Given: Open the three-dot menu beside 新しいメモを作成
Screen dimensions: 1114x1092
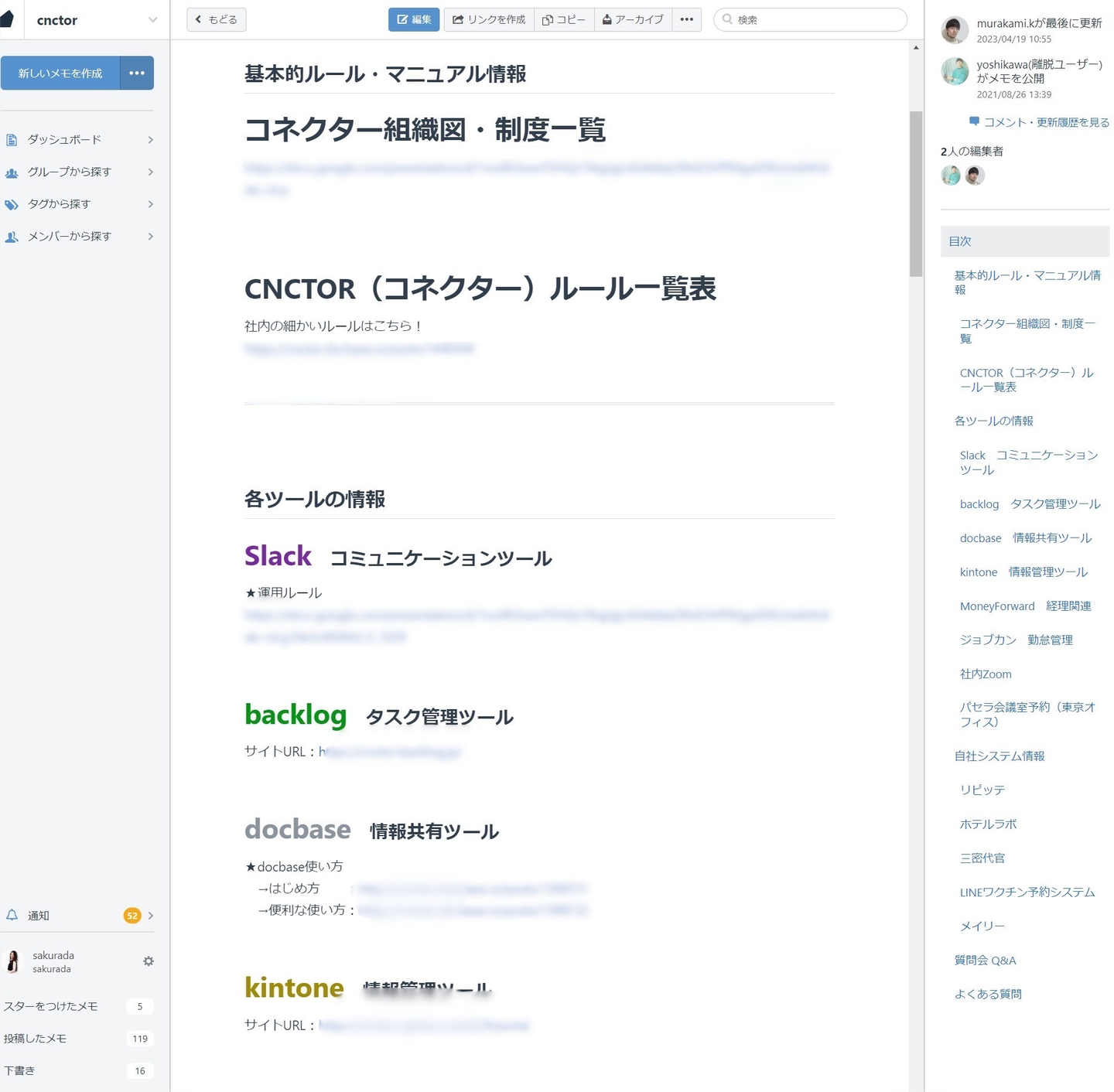Looking at the screenshot, I should pyautogui.click(x=137, y=73).
